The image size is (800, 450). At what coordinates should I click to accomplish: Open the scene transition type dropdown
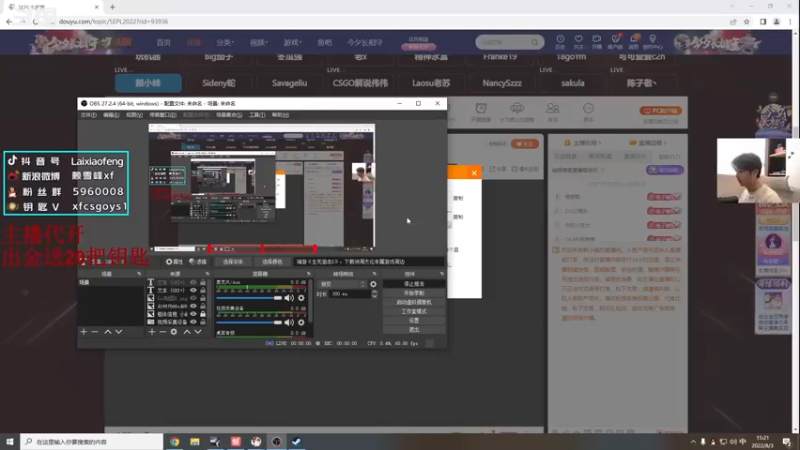coord(342,284)
